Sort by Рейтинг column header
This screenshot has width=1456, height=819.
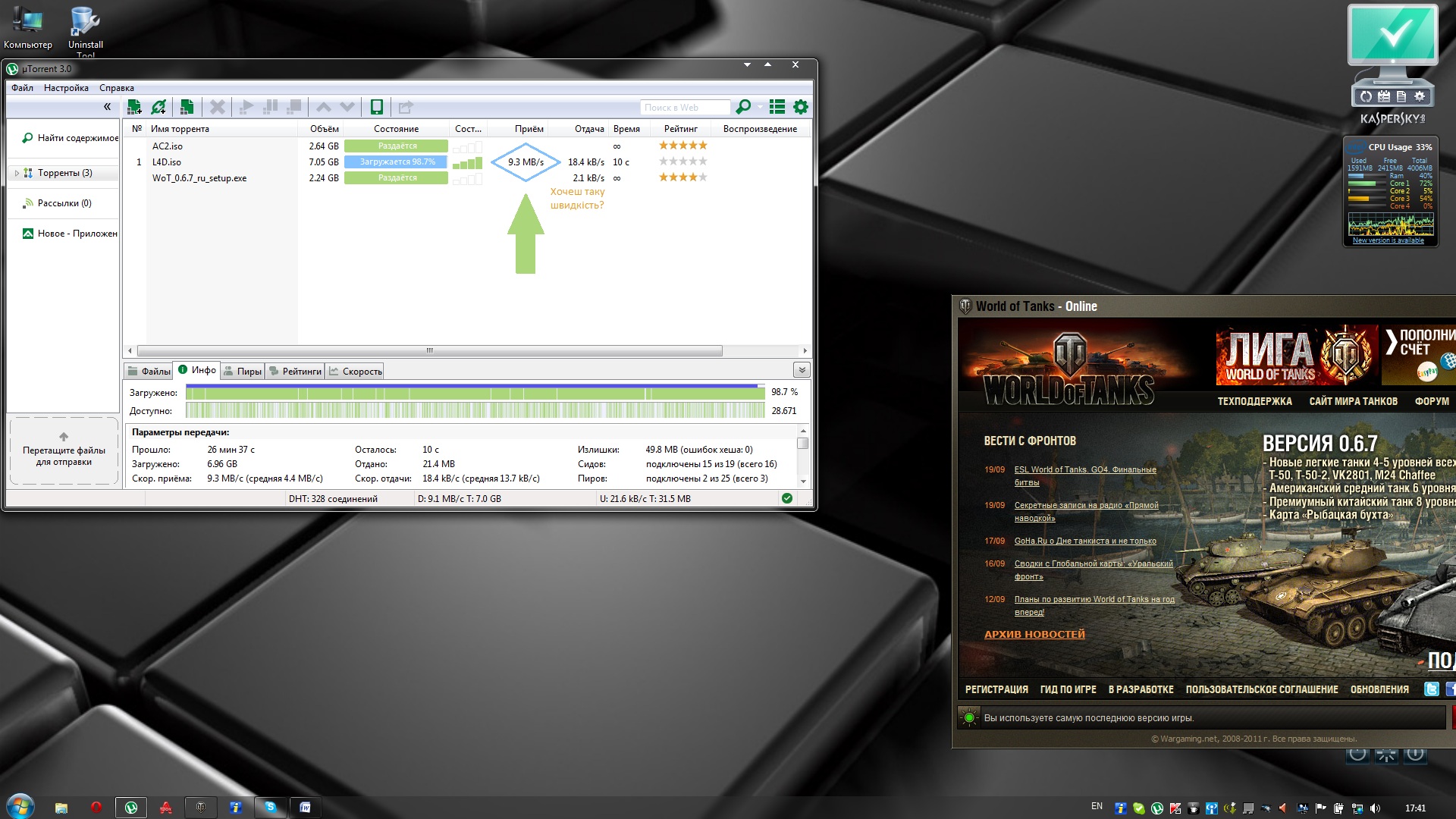point(681,128)
